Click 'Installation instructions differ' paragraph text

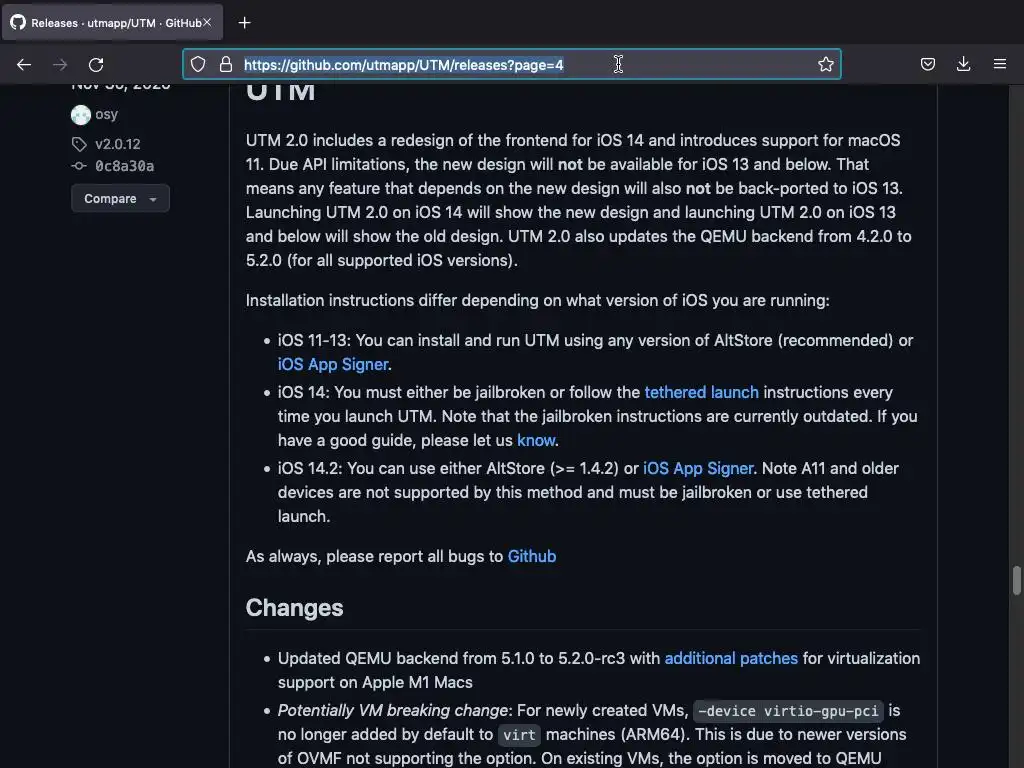(x=537, y=300)
